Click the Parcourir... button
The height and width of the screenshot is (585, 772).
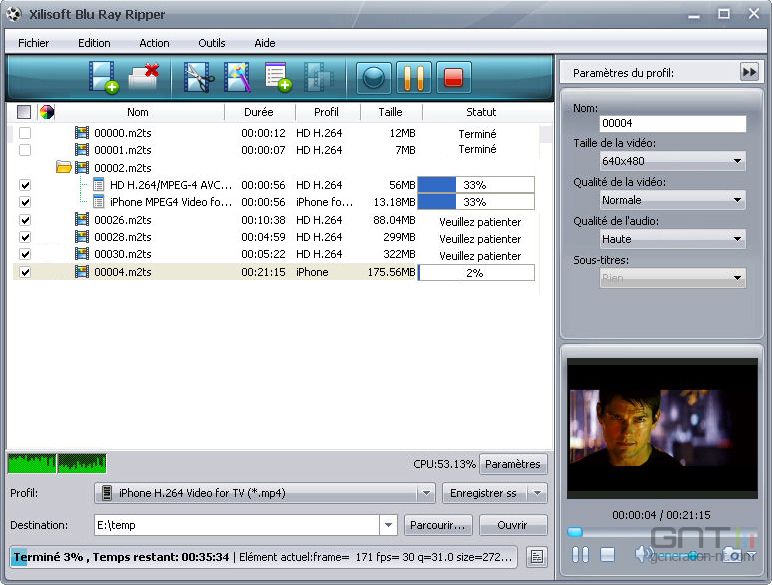coord(438,525)
